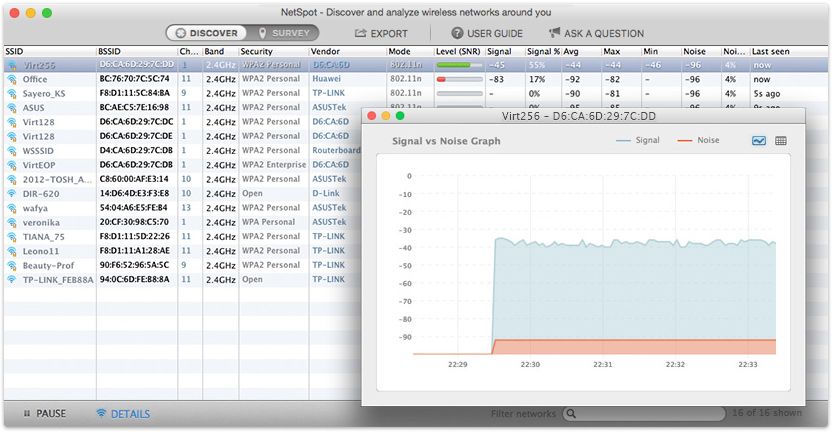Select the DIR-620 network name

click(x=41, y=194)
